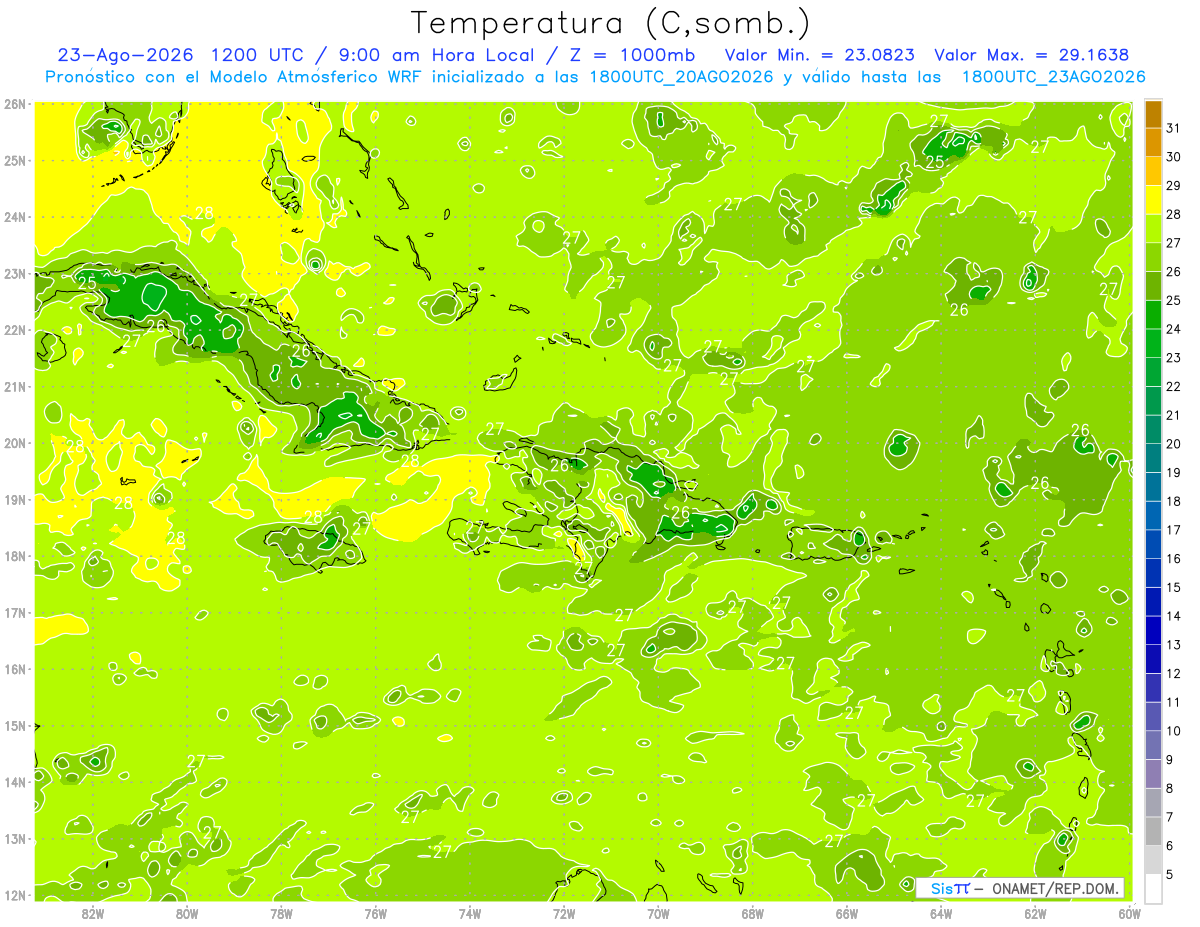This screenshot has width=1200, height=927.
Task: Click the legend scale label 18
Action: click(x=1174, y=501)
